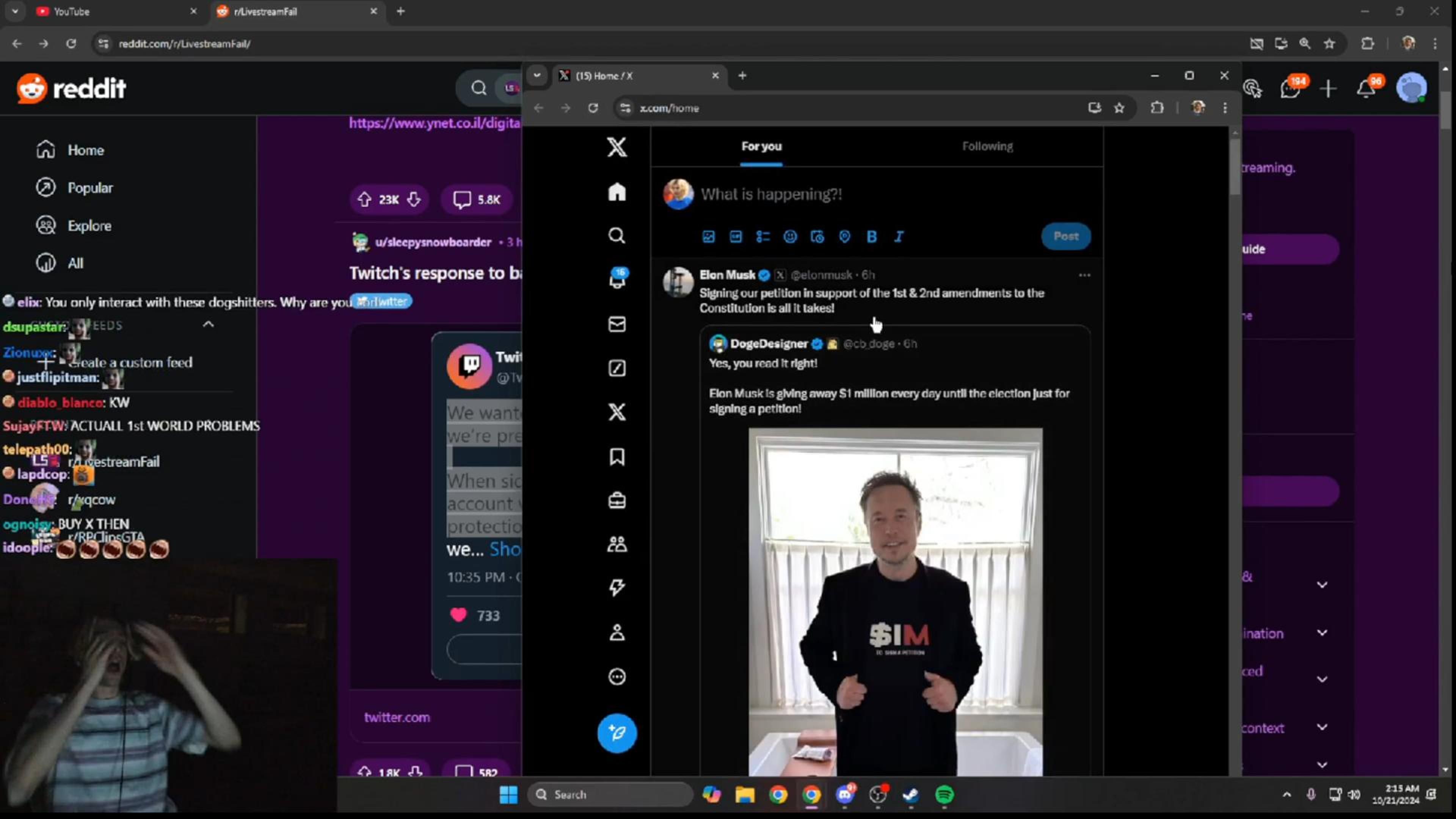Open Messages envelope in X sidebar
Viewport: 1456px width, 819px height.
(x=617, y=324)
